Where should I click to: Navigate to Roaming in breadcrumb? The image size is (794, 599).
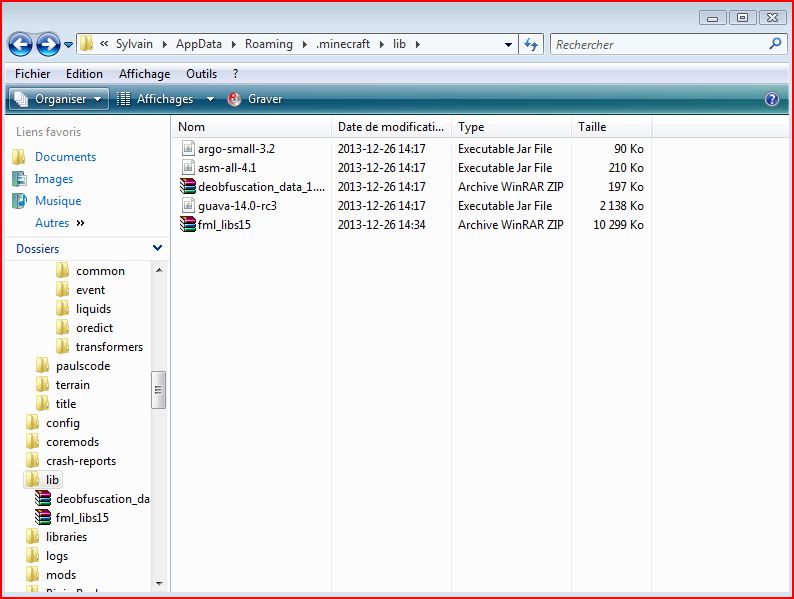[x=269, y=44]
